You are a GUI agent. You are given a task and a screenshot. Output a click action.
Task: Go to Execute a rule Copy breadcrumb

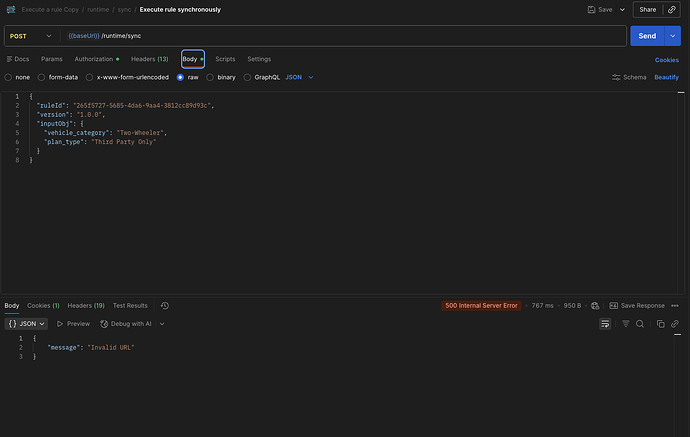[50, 9]
